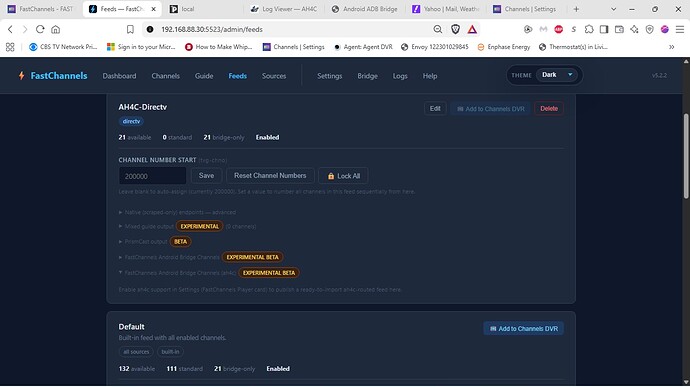Open the Bridge nav item
The width and height of the screenshot is (690, 387).
tap(367, 76)
